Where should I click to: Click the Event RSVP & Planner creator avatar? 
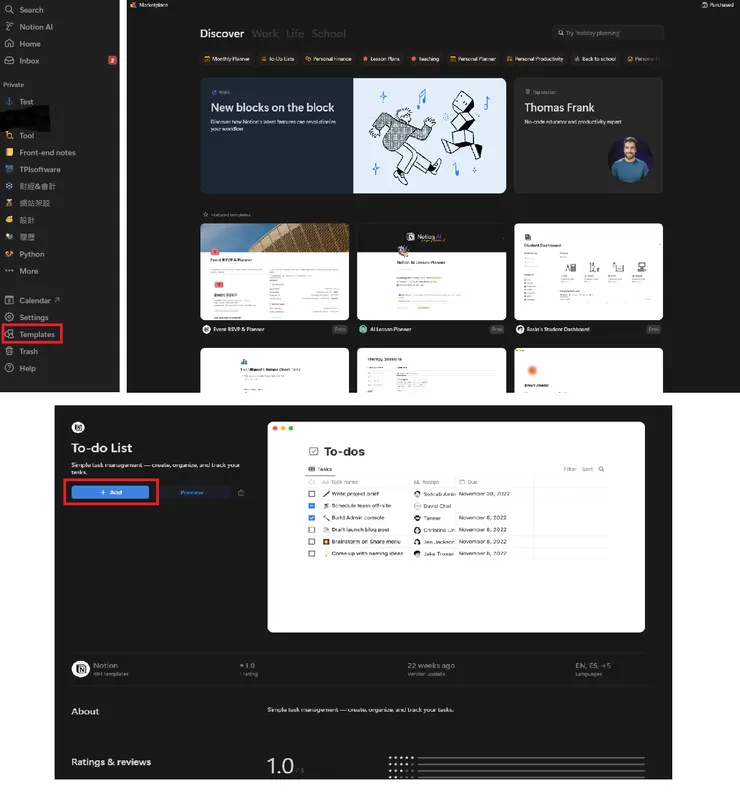click(206, 329)
